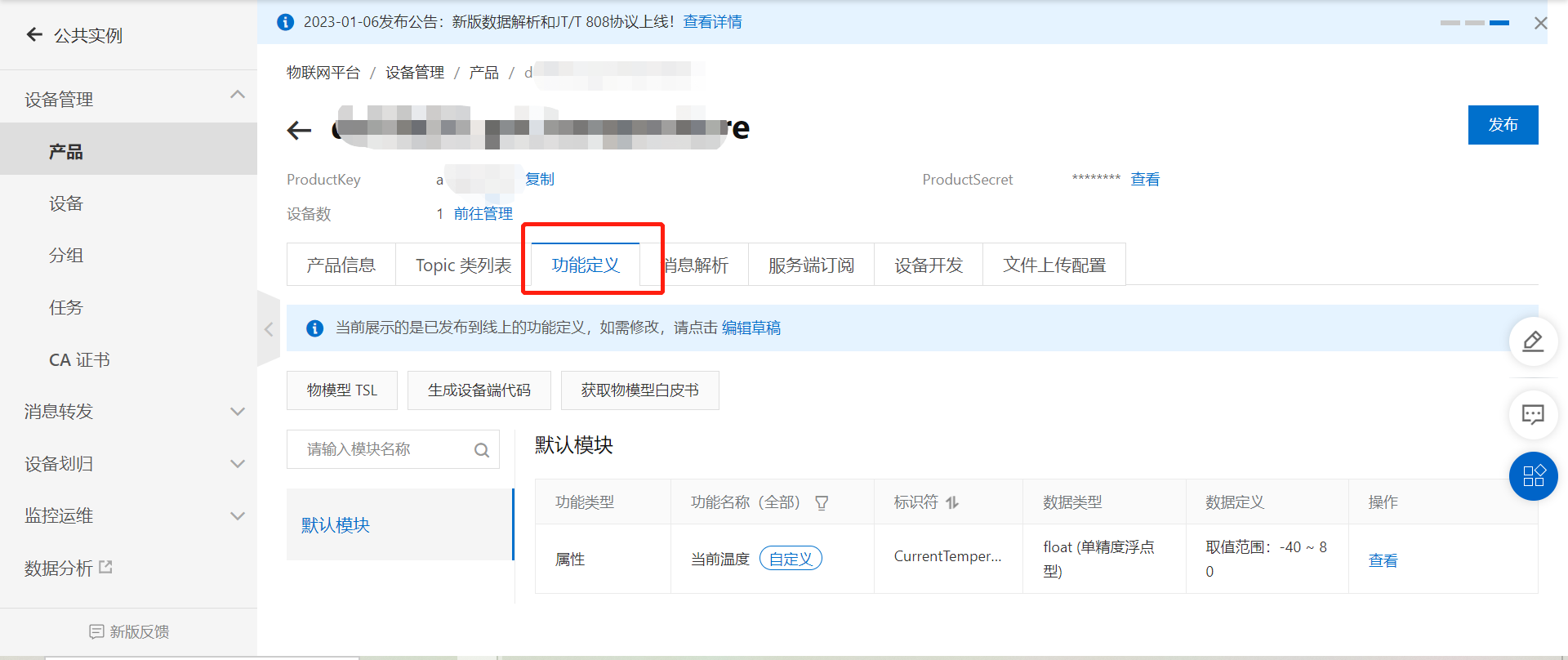The height and width of the screenshot is (660, 1568).
Task: Collapse the sidebar with the left chevron handle
Action: pyautogui.click(x=269, y=329)
